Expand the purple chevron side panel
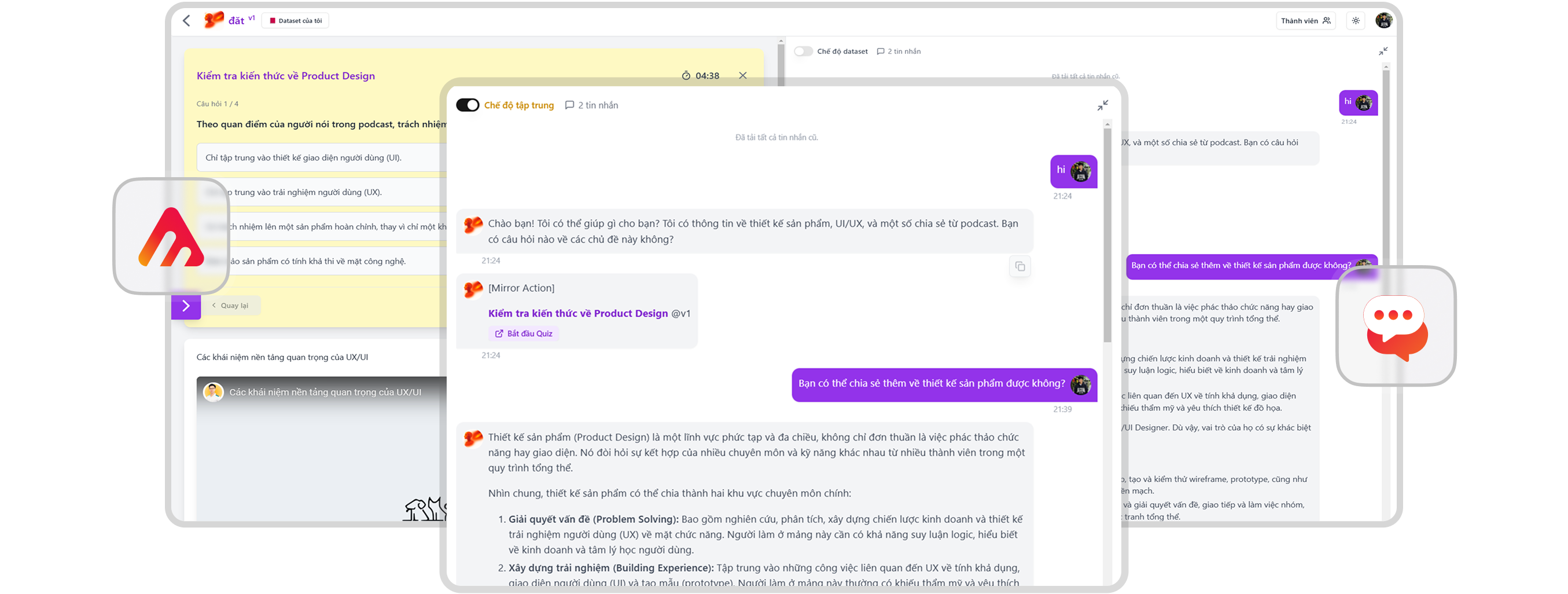Viewport: 1568px width, 594px height. coord(186,306)
